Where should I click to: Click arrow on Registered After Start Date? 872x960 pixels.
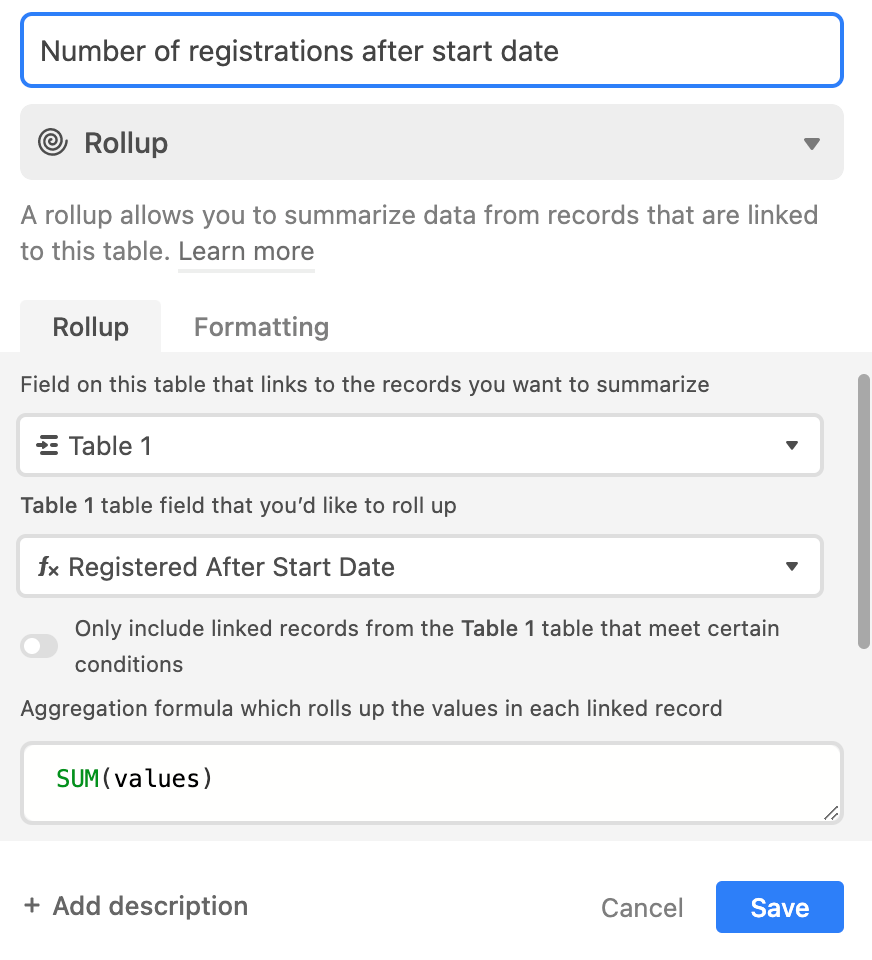tap(792, 566)
